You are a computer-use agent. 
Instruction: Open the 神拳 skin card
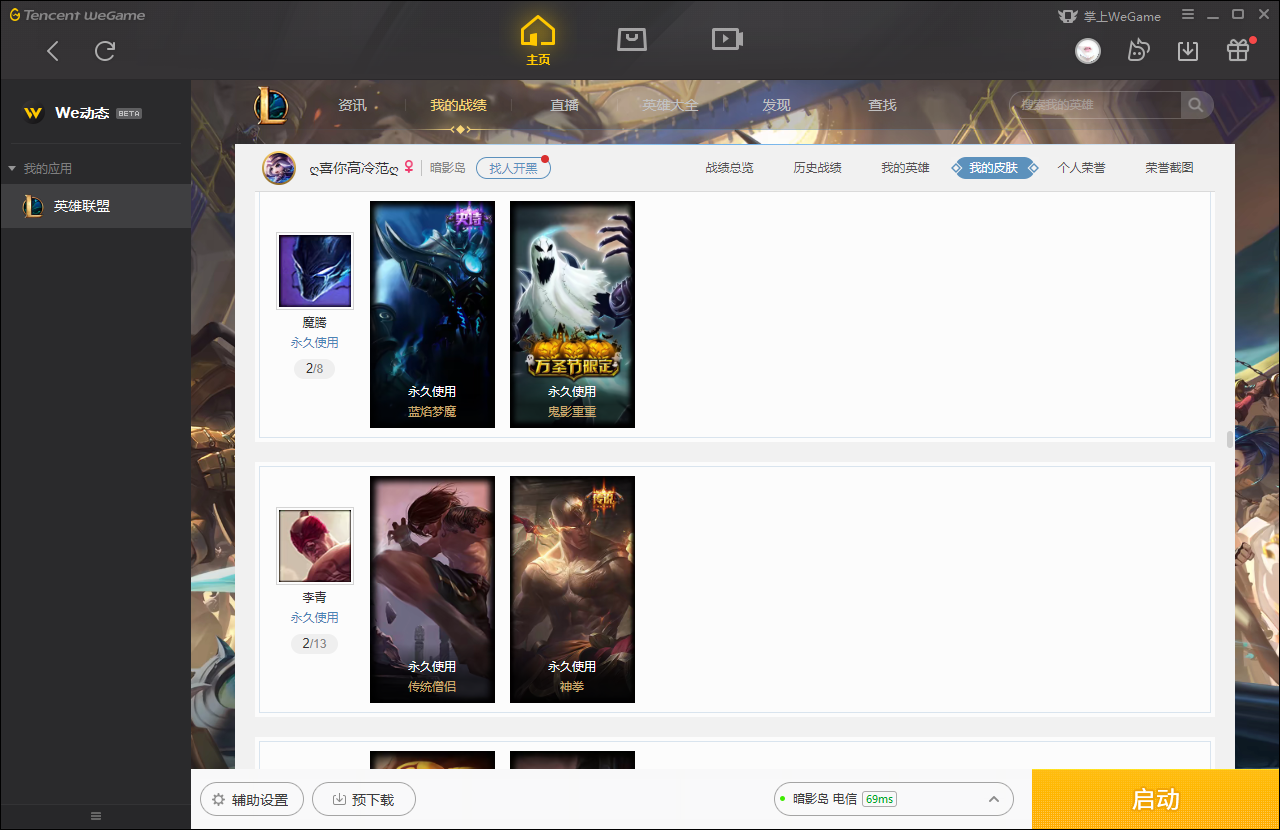click(x=572, y=589)
